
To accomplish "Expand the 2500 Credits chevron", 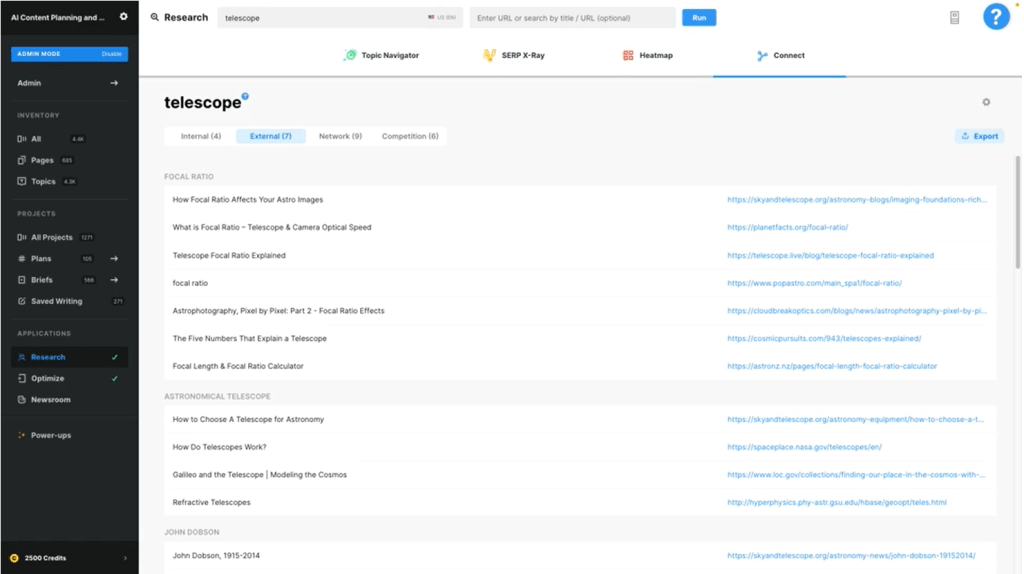I will click(125, 558).
